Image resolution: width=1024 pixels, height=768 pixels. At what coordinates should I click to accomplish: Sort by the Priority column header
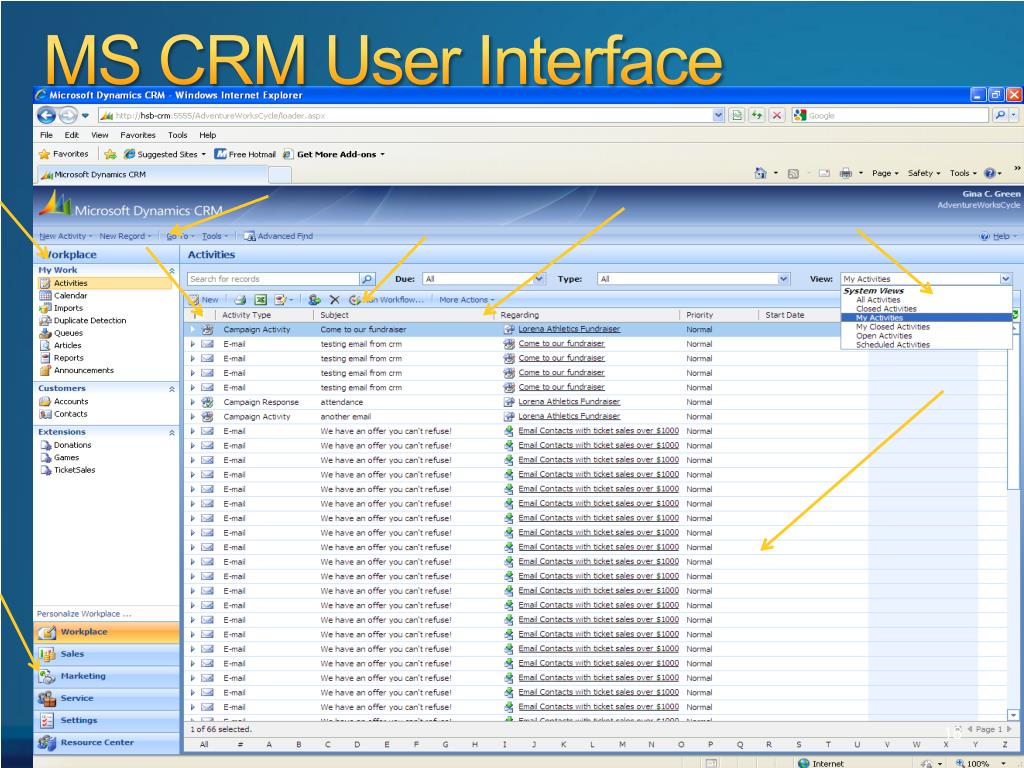(699, 315)
